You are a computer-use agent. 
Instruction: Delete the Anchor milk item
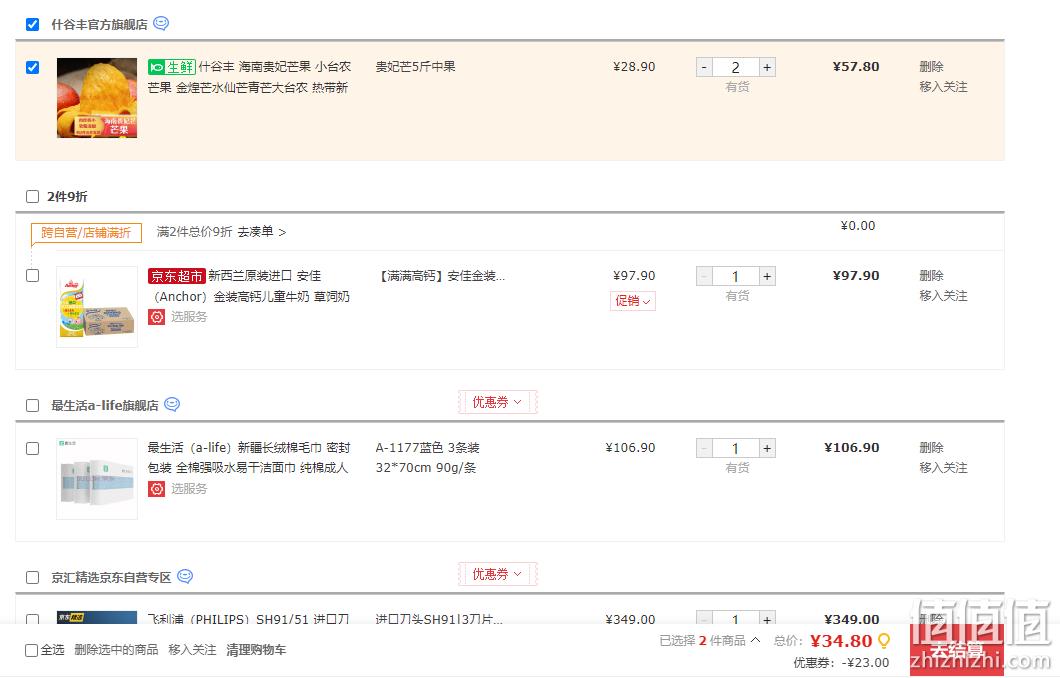point(931,275)
